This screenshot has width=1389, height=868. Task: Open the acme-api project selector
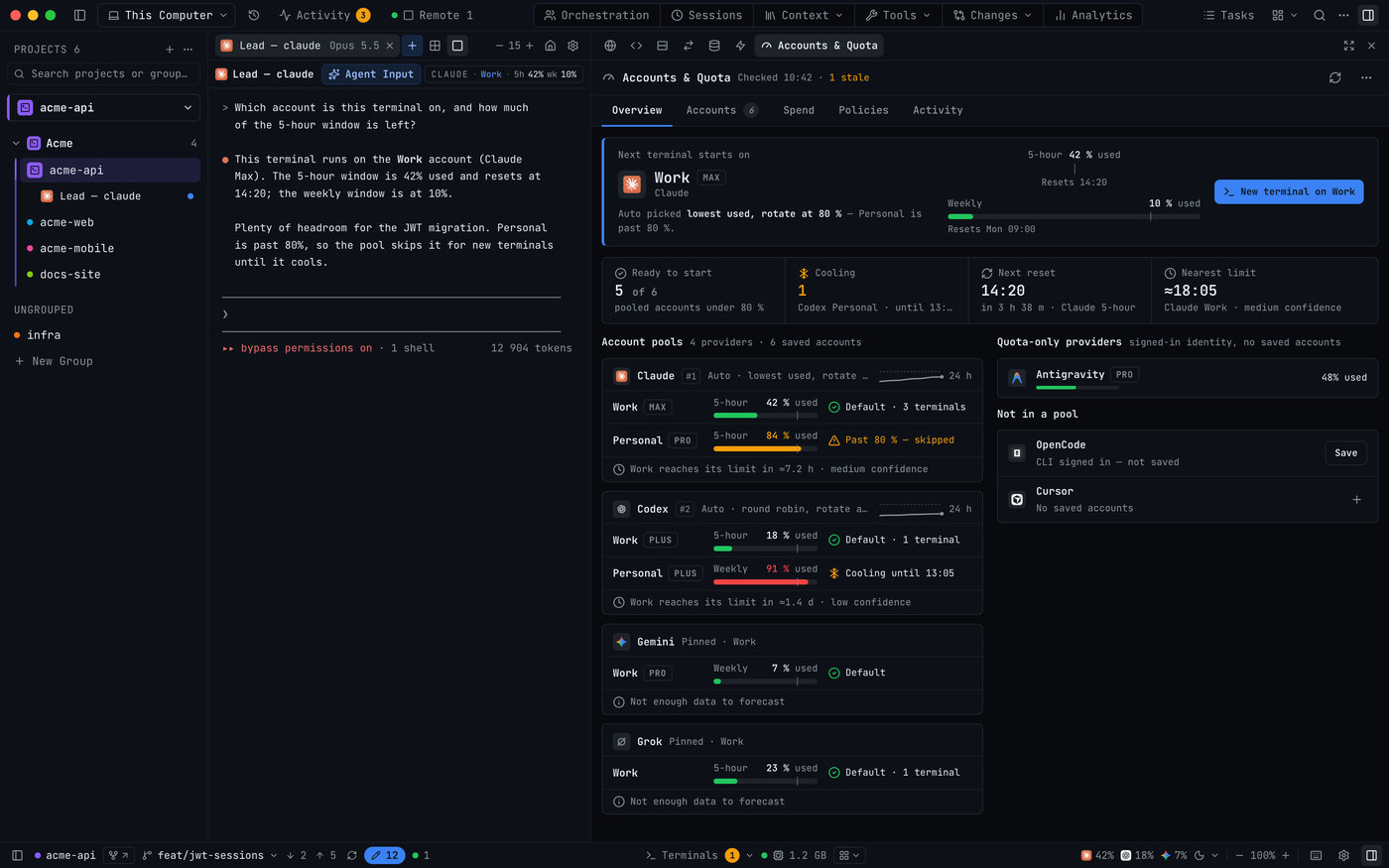[x=104, y=108]
